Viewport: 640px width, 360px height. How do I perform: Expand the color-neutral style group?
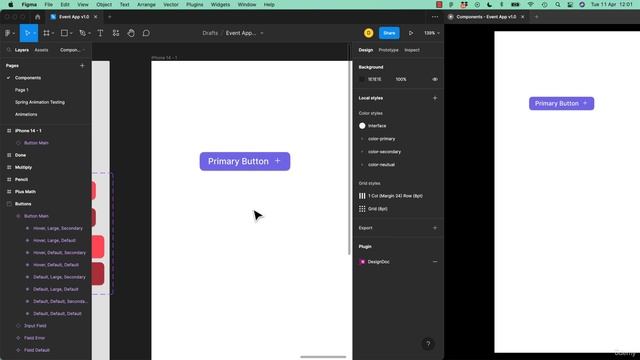click(x=362, y=164)
